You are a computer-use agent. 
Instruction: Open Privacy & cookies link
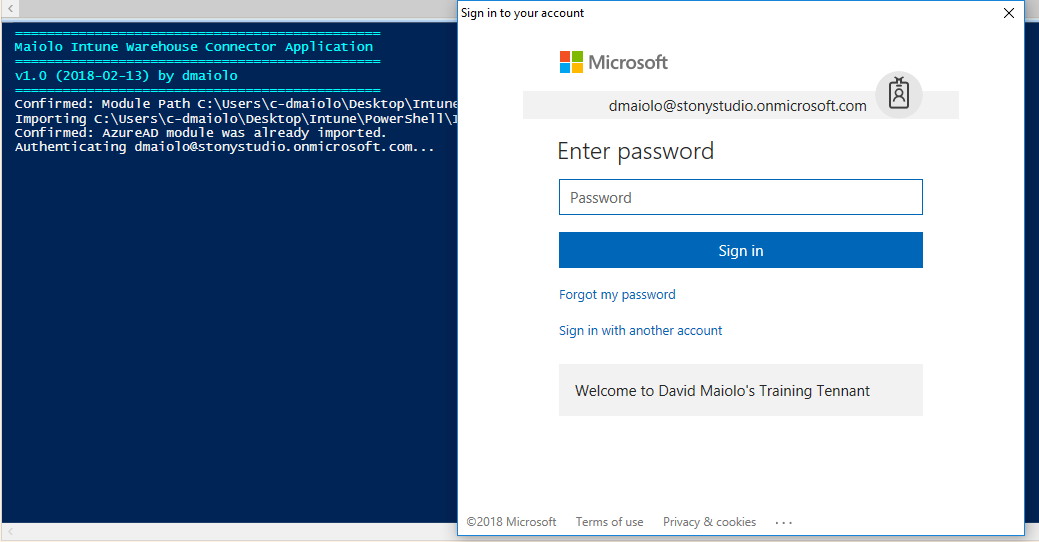(709, 522)
